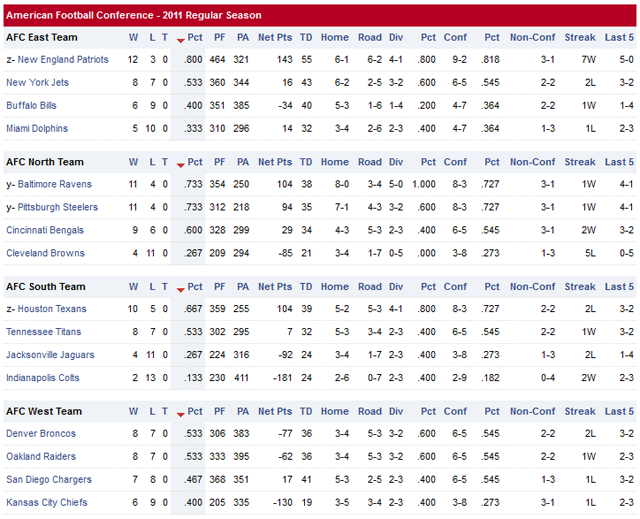The image size is (640, 519).
Task: Sort AFC West table by Div record
Action: [x=396, y=411]
